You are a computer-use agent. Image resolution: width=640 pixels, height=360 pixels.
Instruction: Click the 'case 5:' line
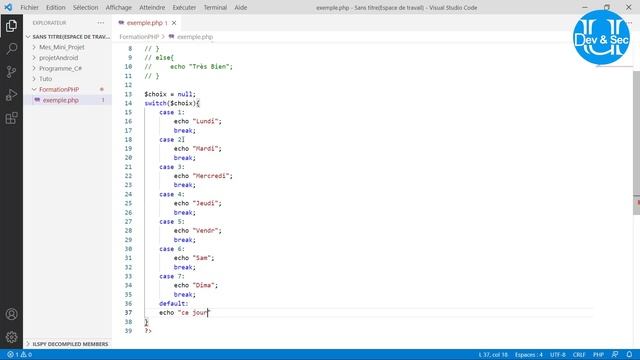(x=172, y=222)
